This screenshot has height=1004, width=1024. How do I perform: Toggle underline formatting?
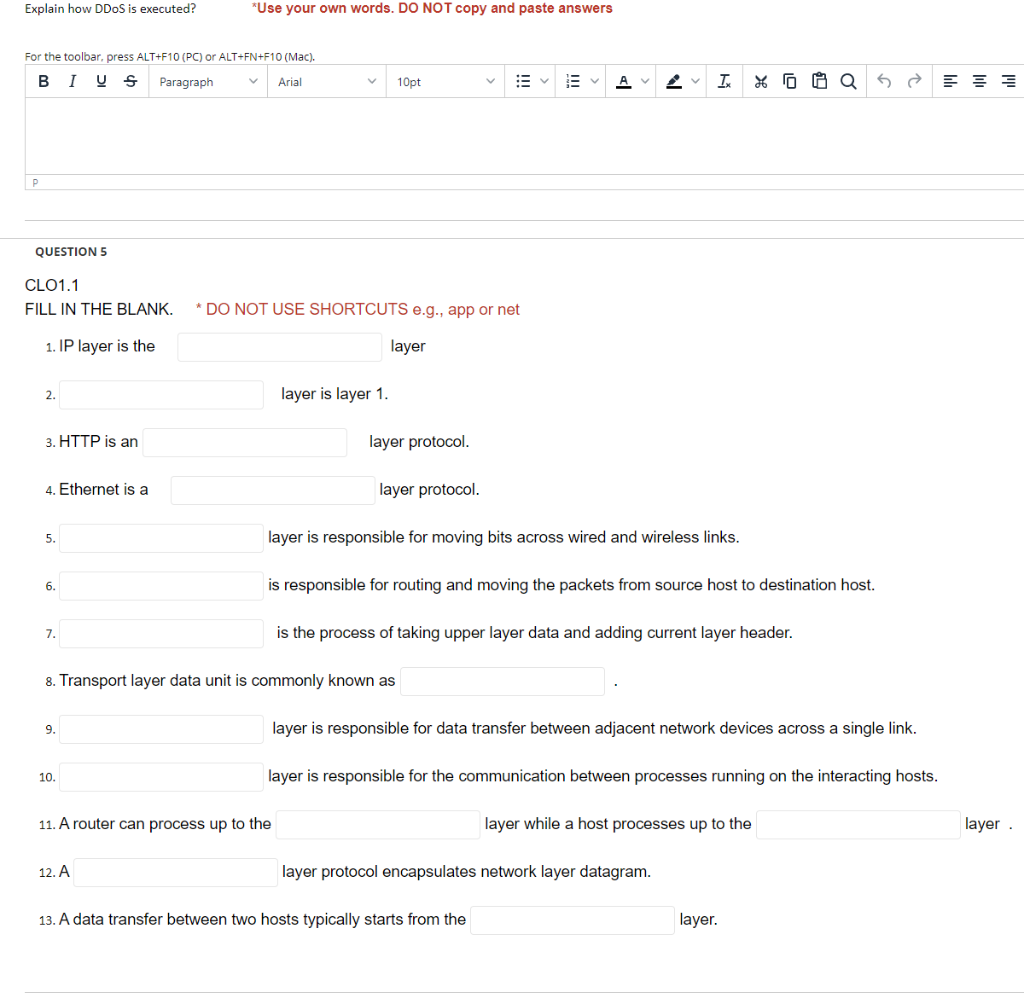coord(101,81)
